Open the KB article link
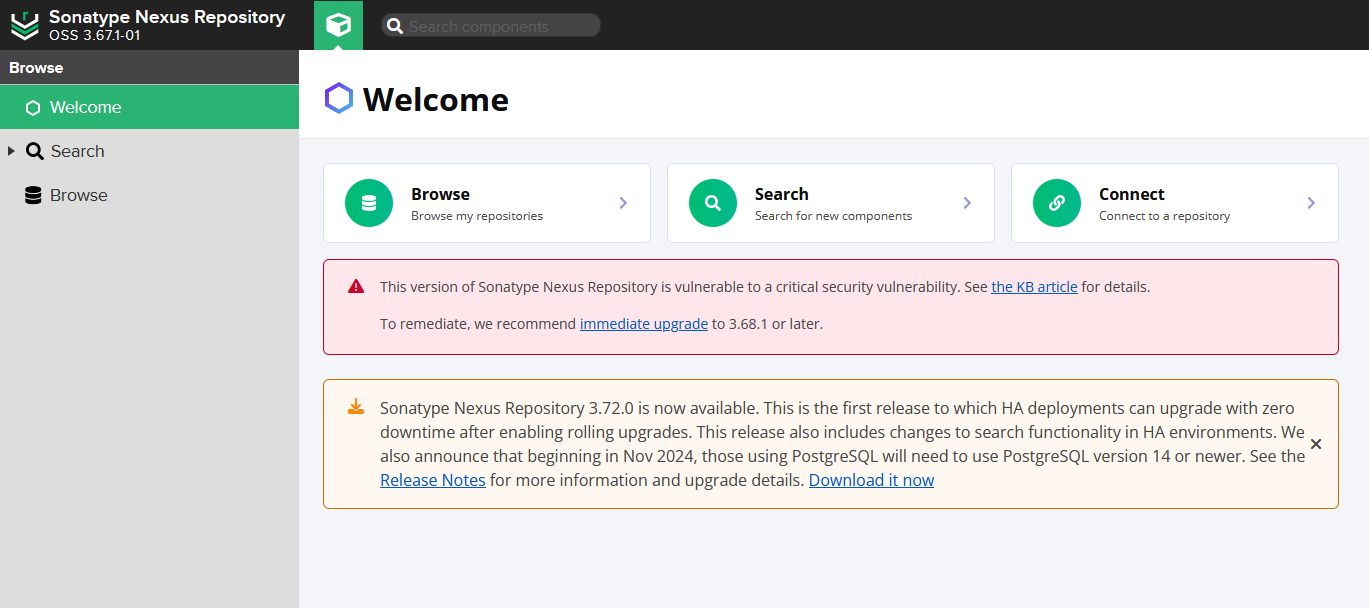 point(1034,287)
